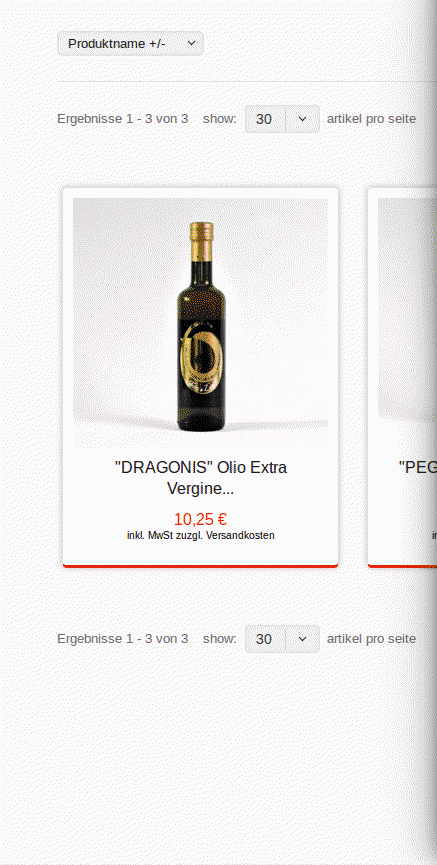Click the lower show: label

[220, 639]
